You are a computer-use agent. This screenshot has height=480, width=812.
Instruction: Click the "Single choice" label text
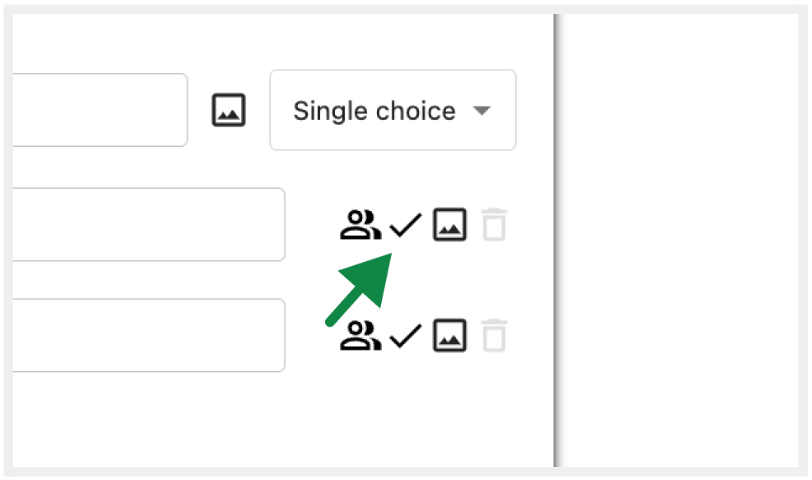(374, 111)
